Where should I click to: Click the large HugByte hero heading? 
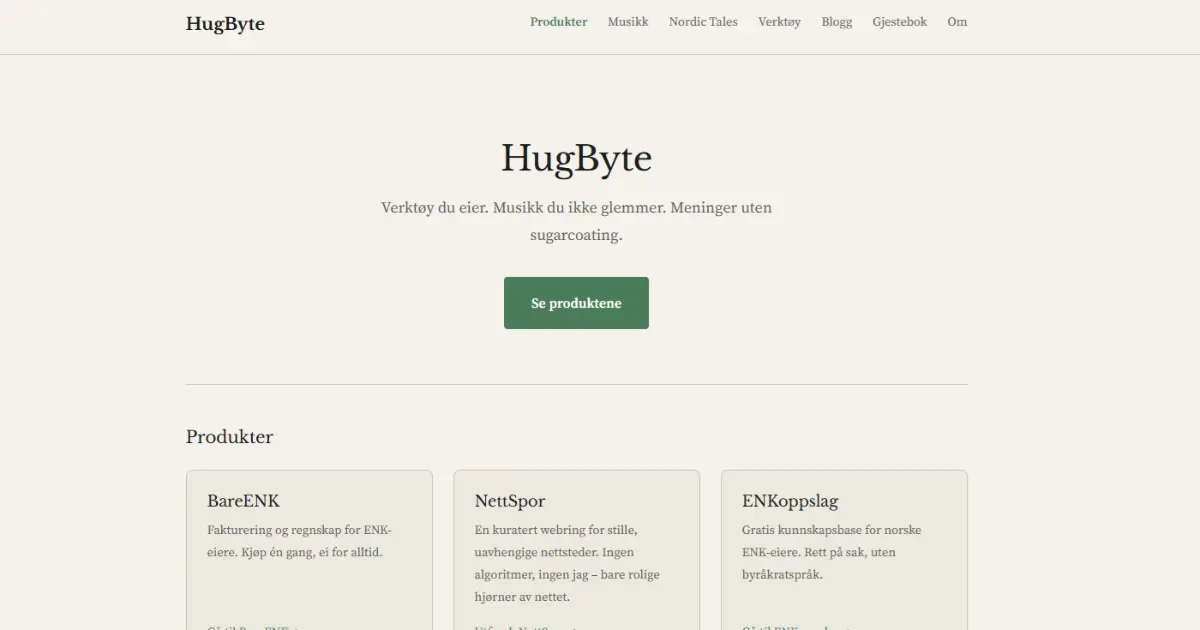pos(576,159)
